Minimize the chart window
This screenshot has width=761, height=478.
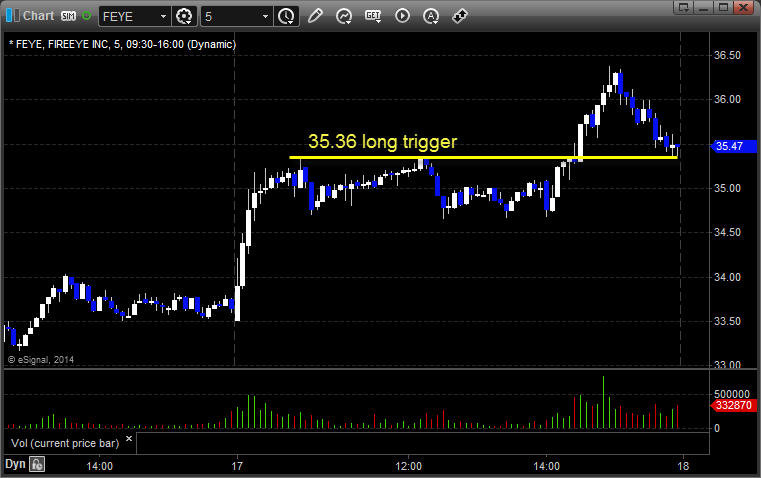pyautogui.click(x=704, y=7)
